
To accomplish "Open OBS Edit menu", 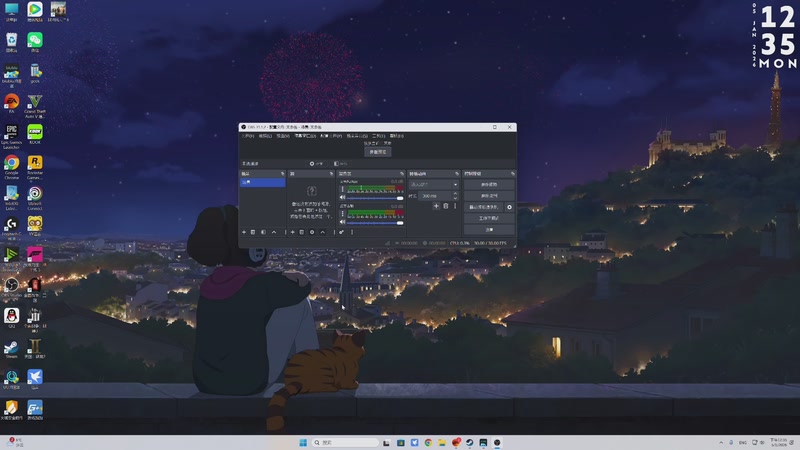I will 265,136.
